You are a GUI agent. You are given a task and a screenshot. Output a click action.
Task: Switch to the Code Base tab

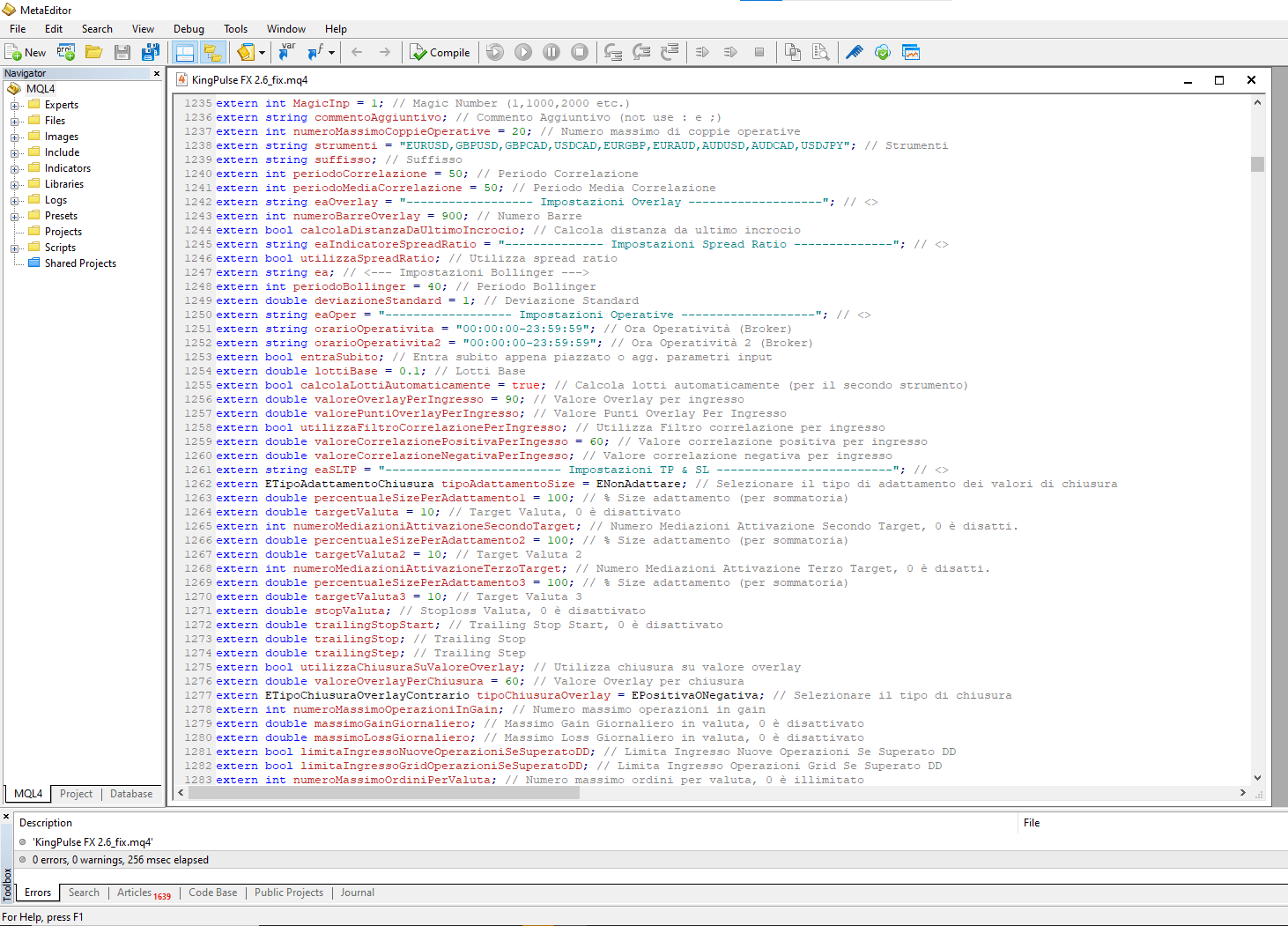click(x=212, y=893)
